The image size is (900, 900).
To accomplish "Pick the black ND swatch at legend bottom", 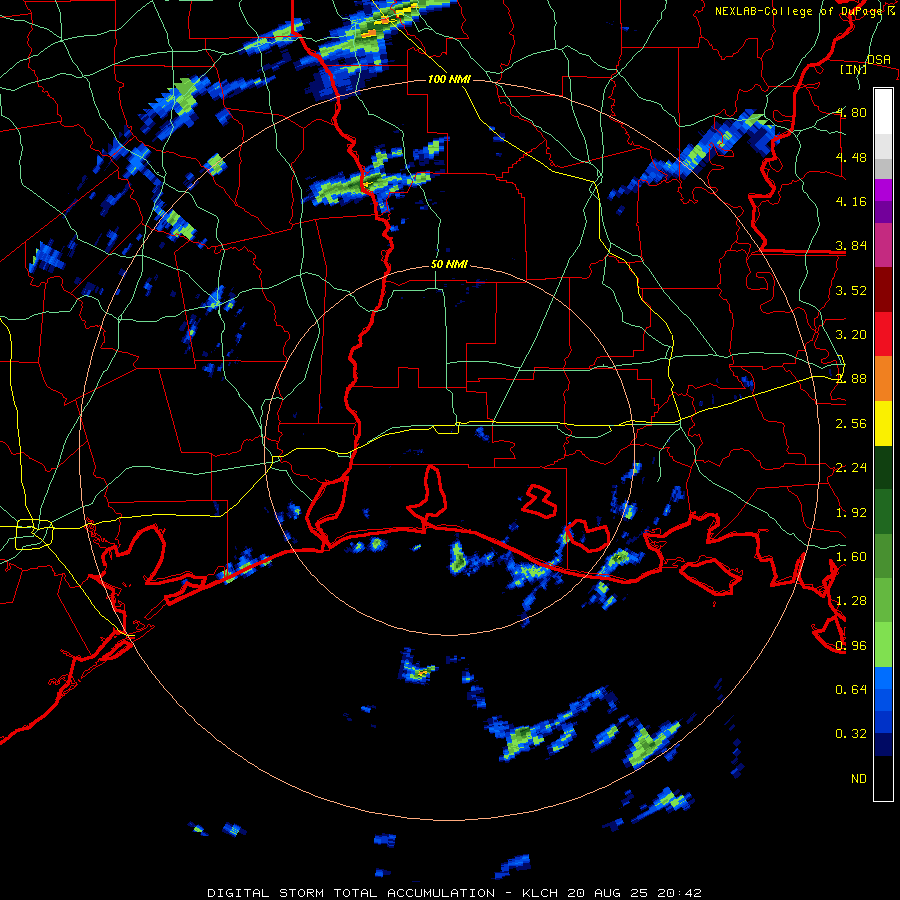I will (x=883, y=778).
